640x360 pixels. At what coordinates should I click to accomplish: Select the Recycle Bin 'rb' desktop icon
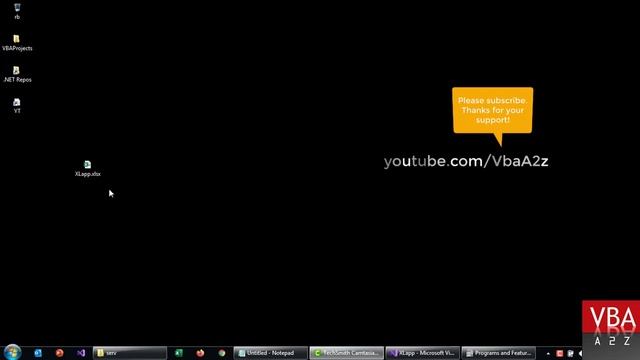[17, 11]
